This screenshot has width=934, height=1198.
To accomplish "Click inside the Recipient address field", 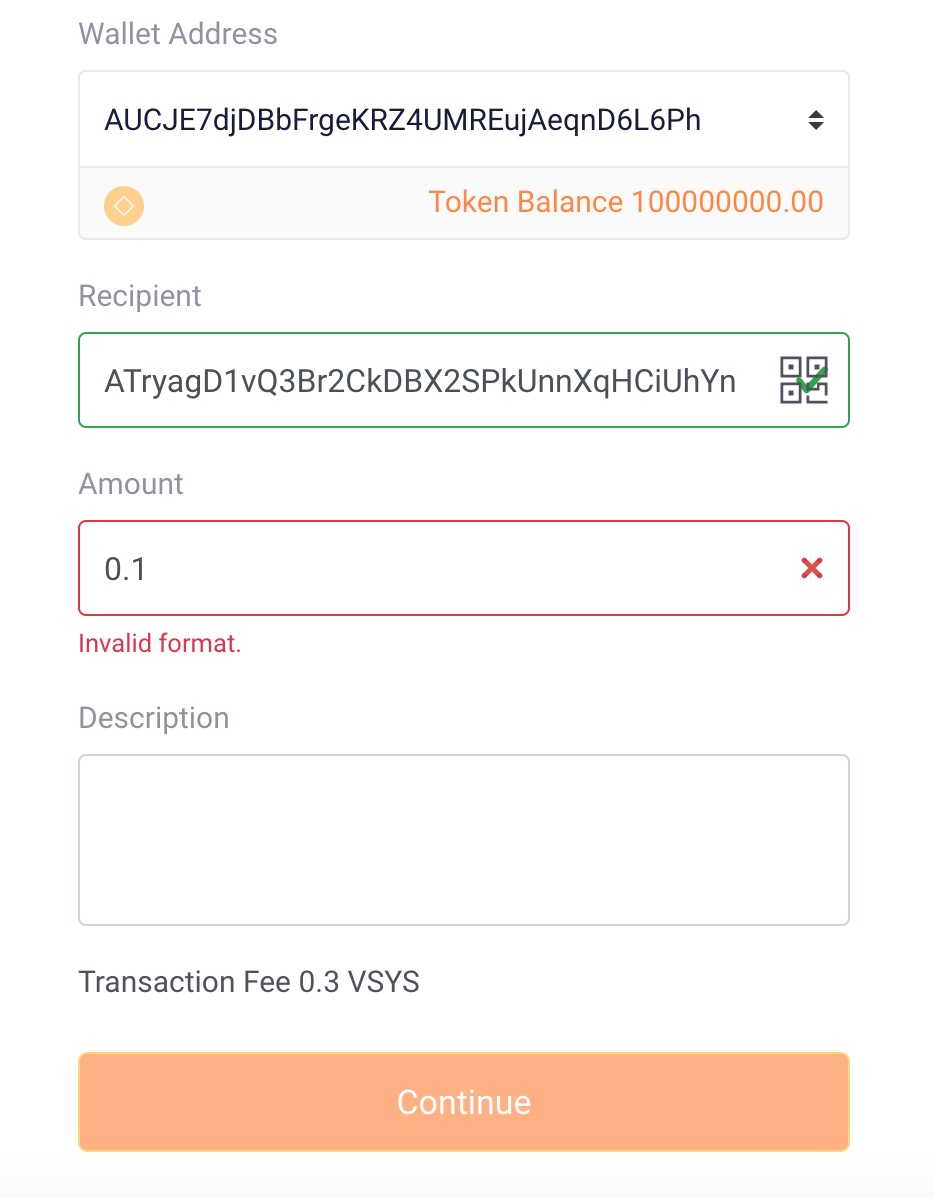I will pyautogui.click(x=420, y=380).
